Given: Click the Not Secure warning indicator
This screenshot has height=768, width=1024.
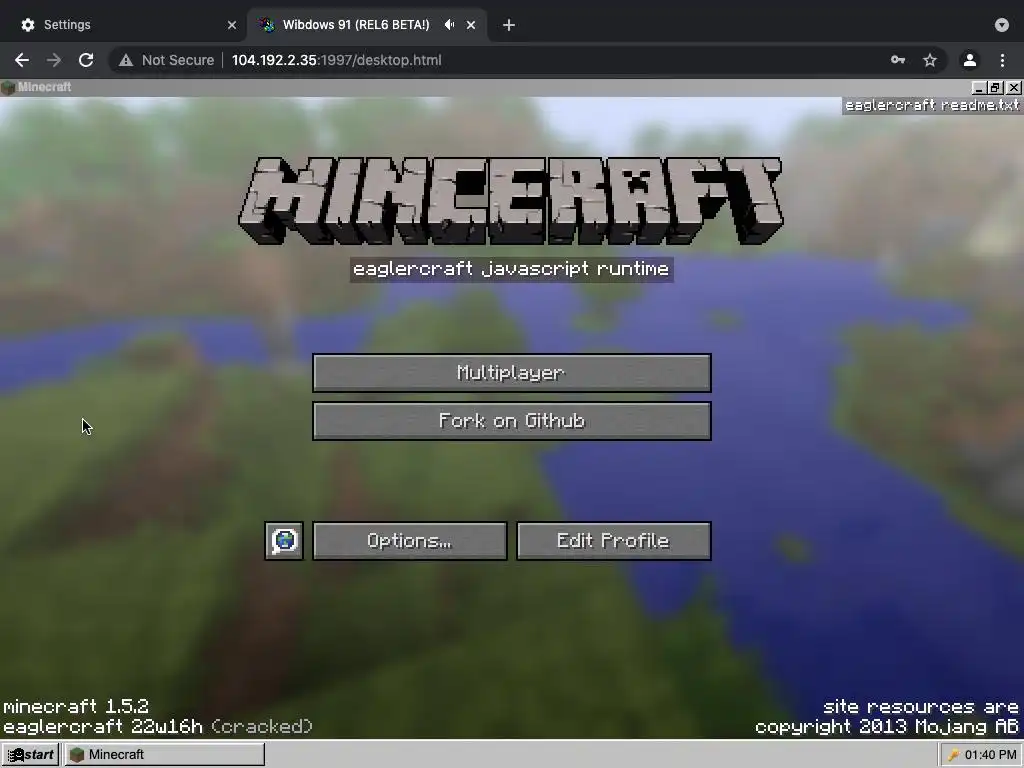Looking at the screenshot, I should click(x=167, y=60).
